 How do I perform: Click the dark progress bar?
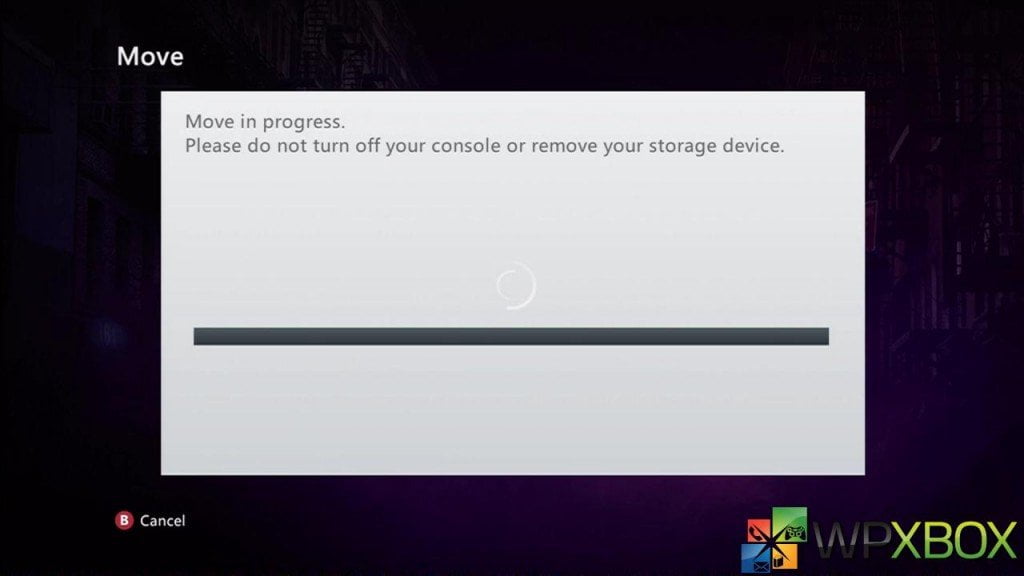click(511, 336)
